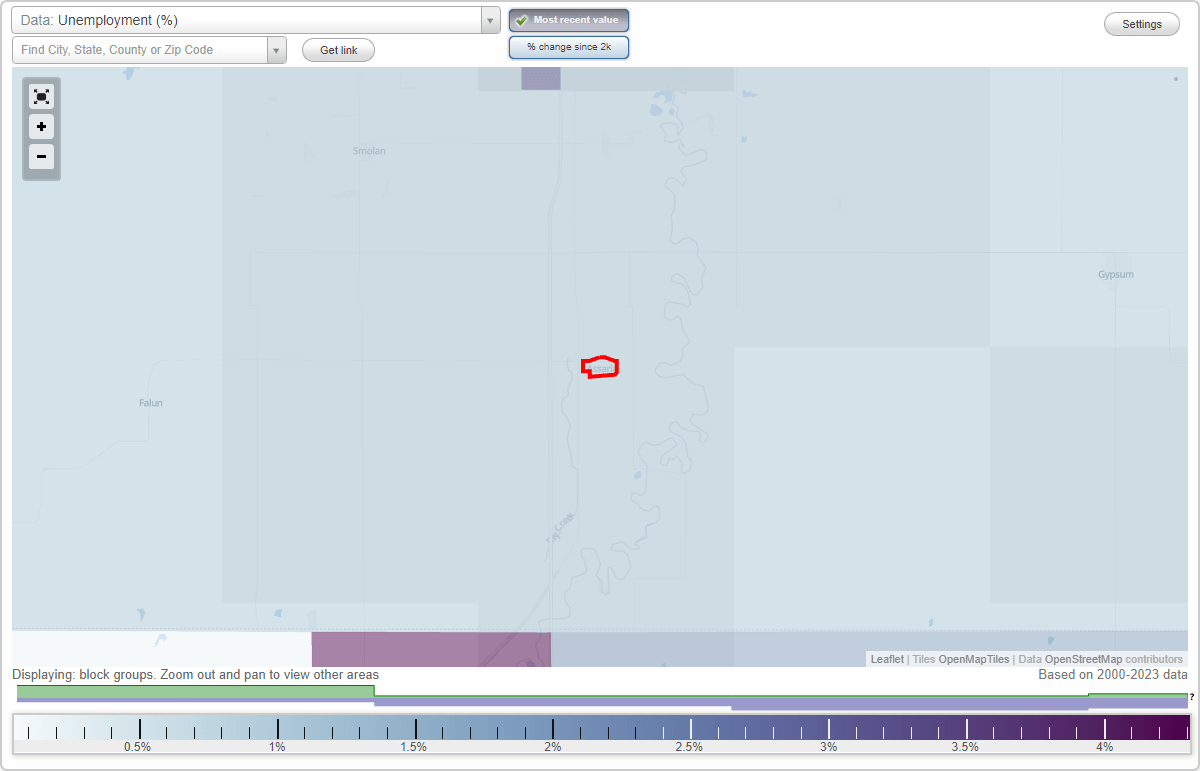The width and height of the screenshot is (1200, 771).
Task: Switch to % change since 2k
Action: pos(569,47)
